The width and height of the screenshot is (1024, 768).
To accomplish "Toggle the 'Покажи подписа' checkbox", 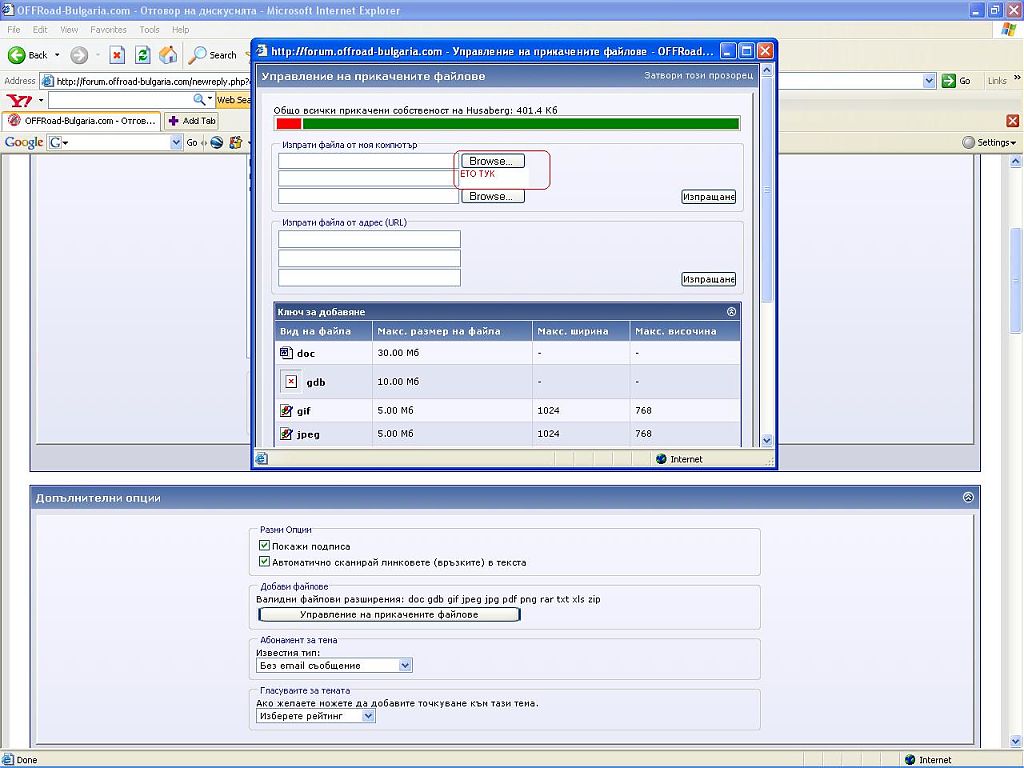I will click(x=265, y=546).
